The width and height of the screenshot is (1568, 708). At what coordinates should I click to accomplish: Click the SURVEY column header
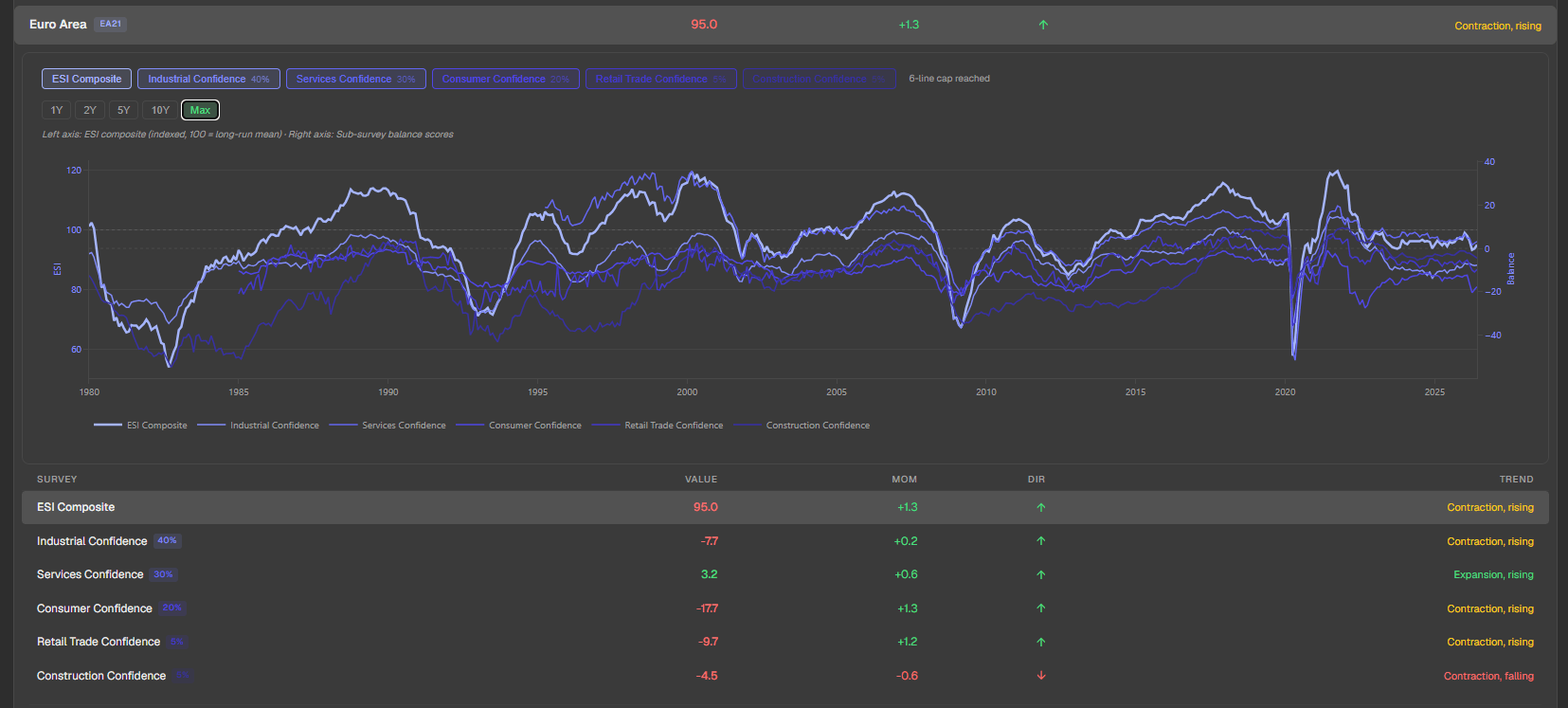(57, 480)
